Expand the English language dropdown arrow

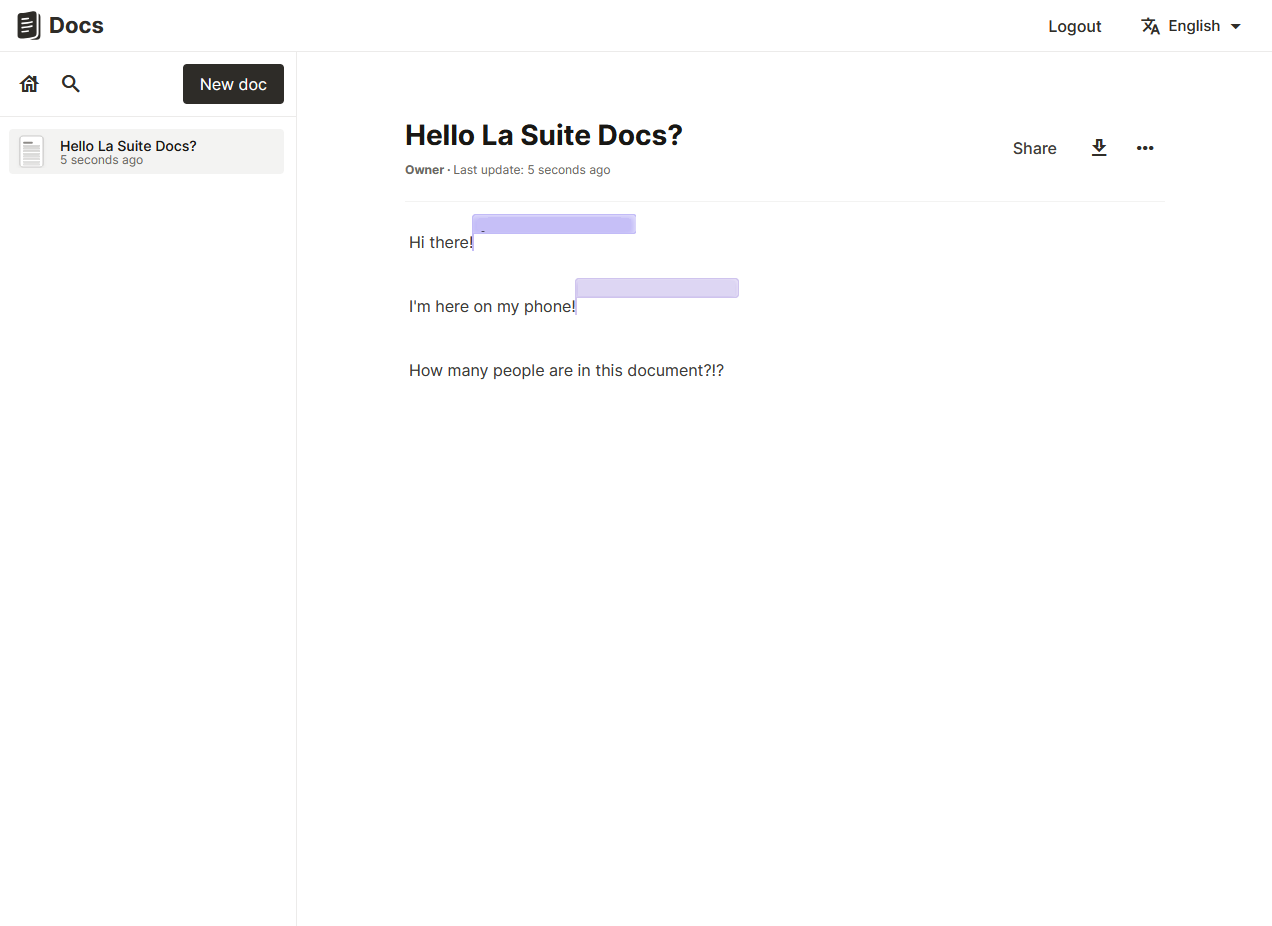[1236, 26]
